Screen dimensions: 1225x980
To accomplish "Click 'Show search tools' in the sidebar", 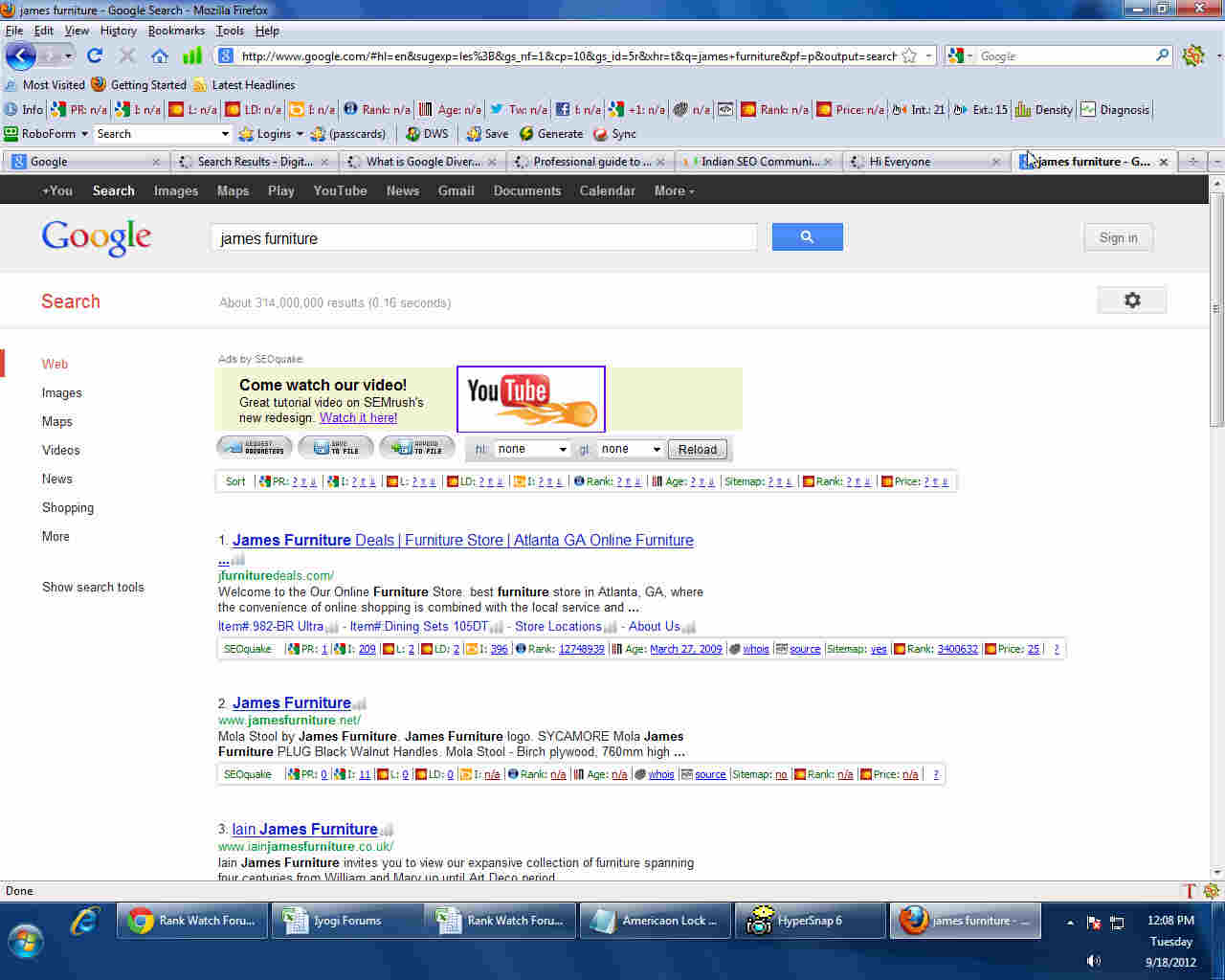I will [93, 587].
